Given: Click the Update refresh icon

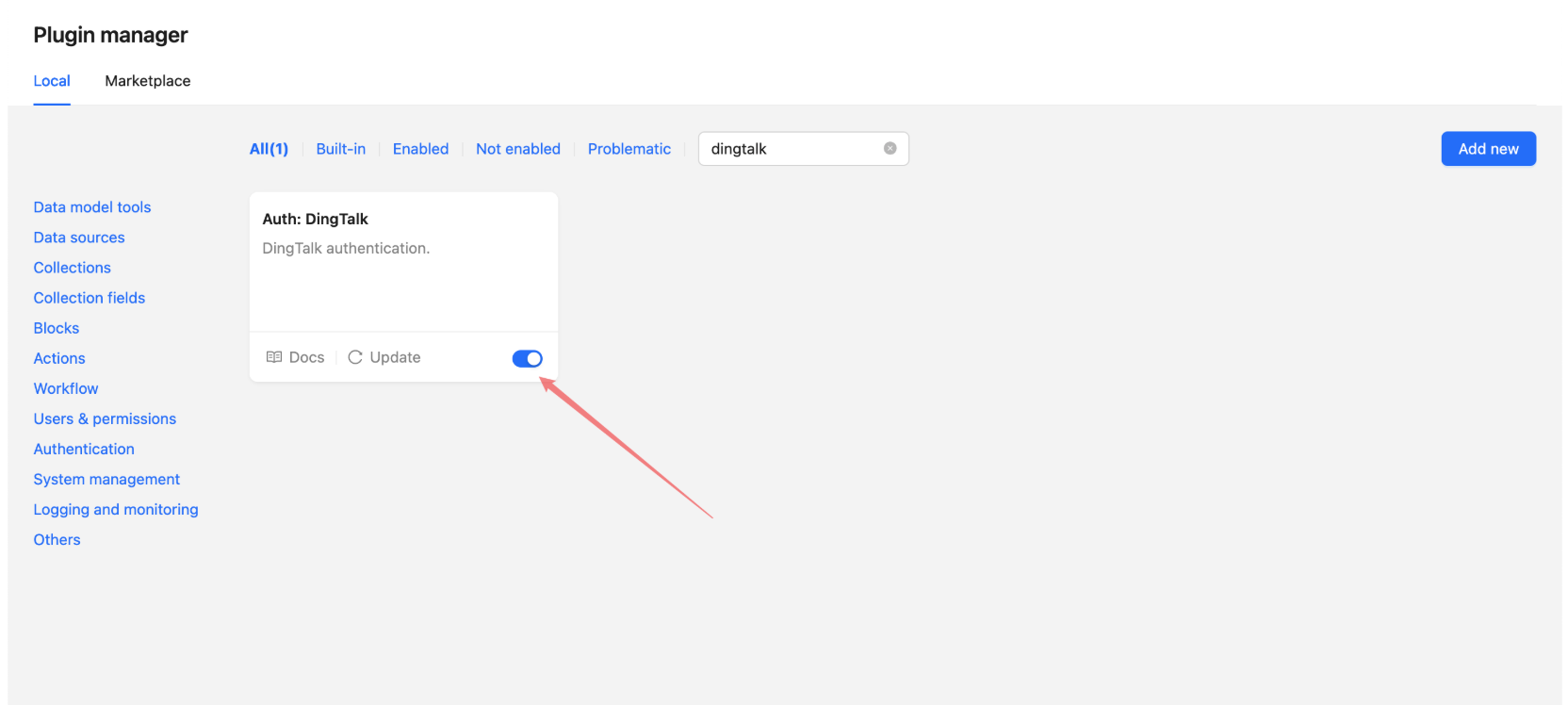Looking at the screenshot, I should pos(355,357).
